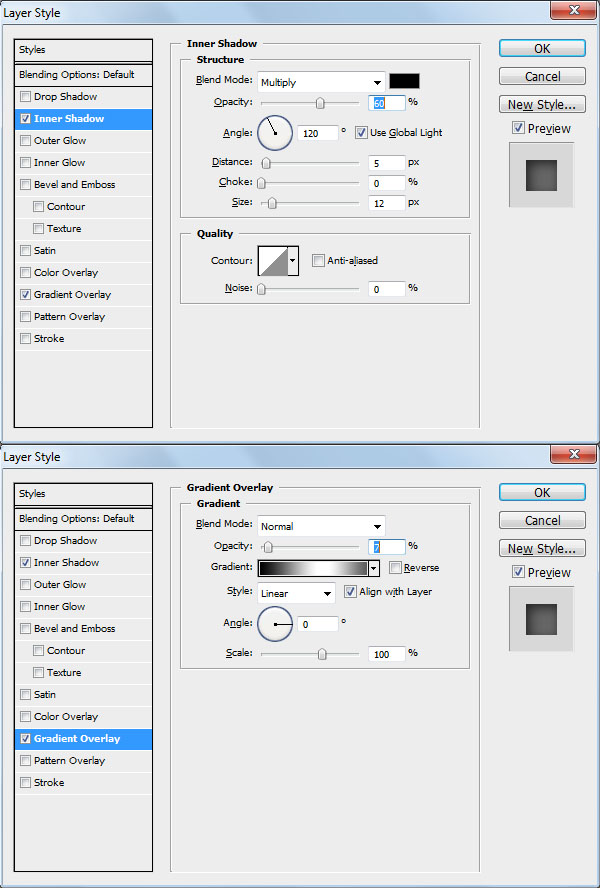Open the Multiply blend mode dropdown
The image size is (600, 888).
[x=321, y=82]
